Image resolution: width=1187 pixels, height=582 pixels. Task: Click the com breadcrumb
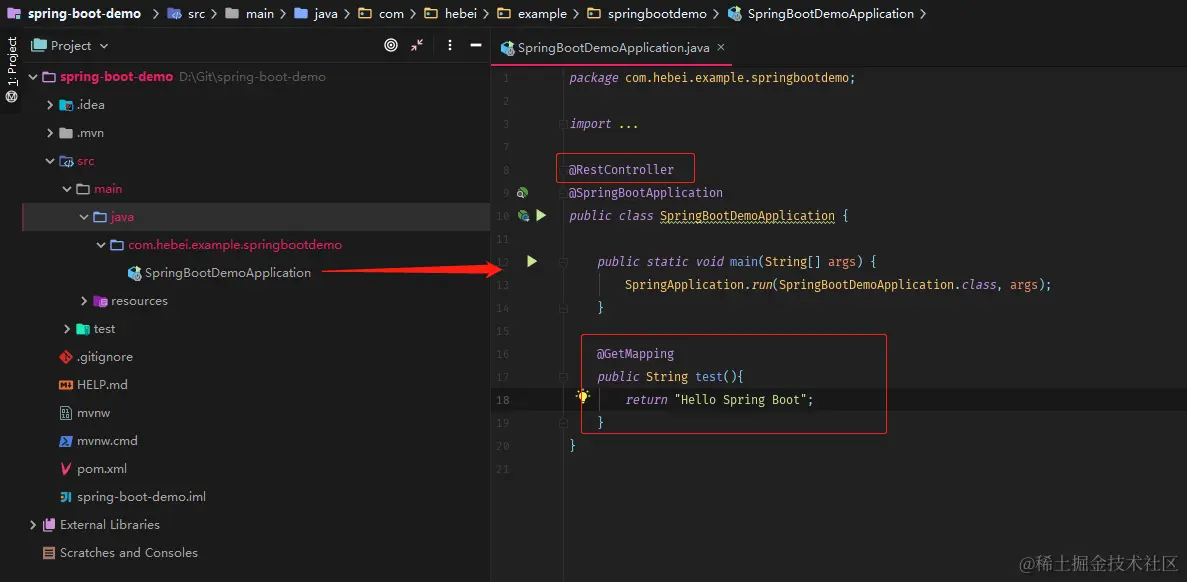tap(391, 14)
